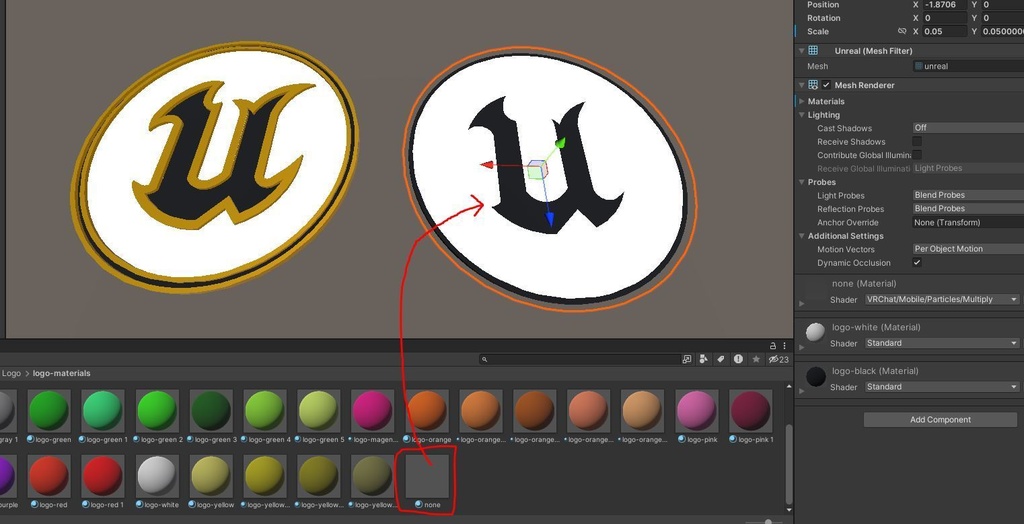Expand the logo-white (Material) properties arrow
1024x524 pixels.
click(x=802, y=347)
